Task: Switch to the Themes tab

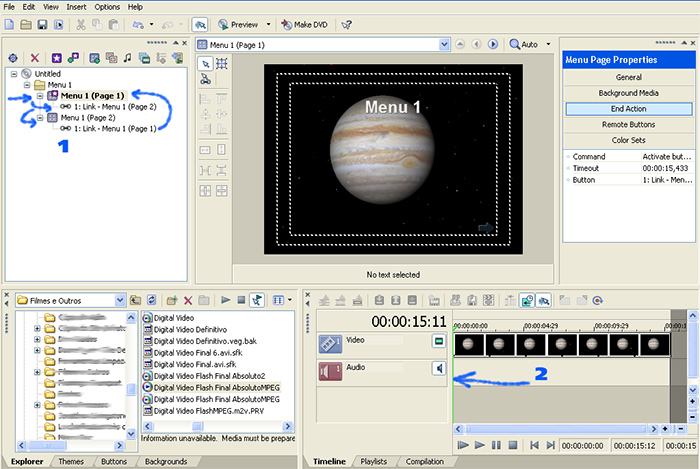Action: point(71,461)
